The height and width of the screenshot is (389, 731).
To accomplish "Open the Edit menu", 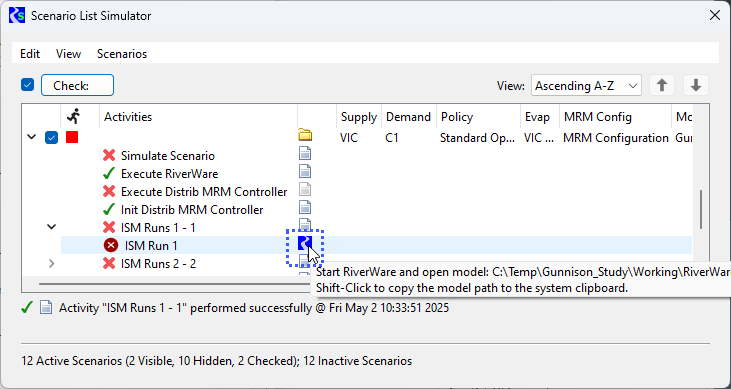I will [x=30, y=54].
